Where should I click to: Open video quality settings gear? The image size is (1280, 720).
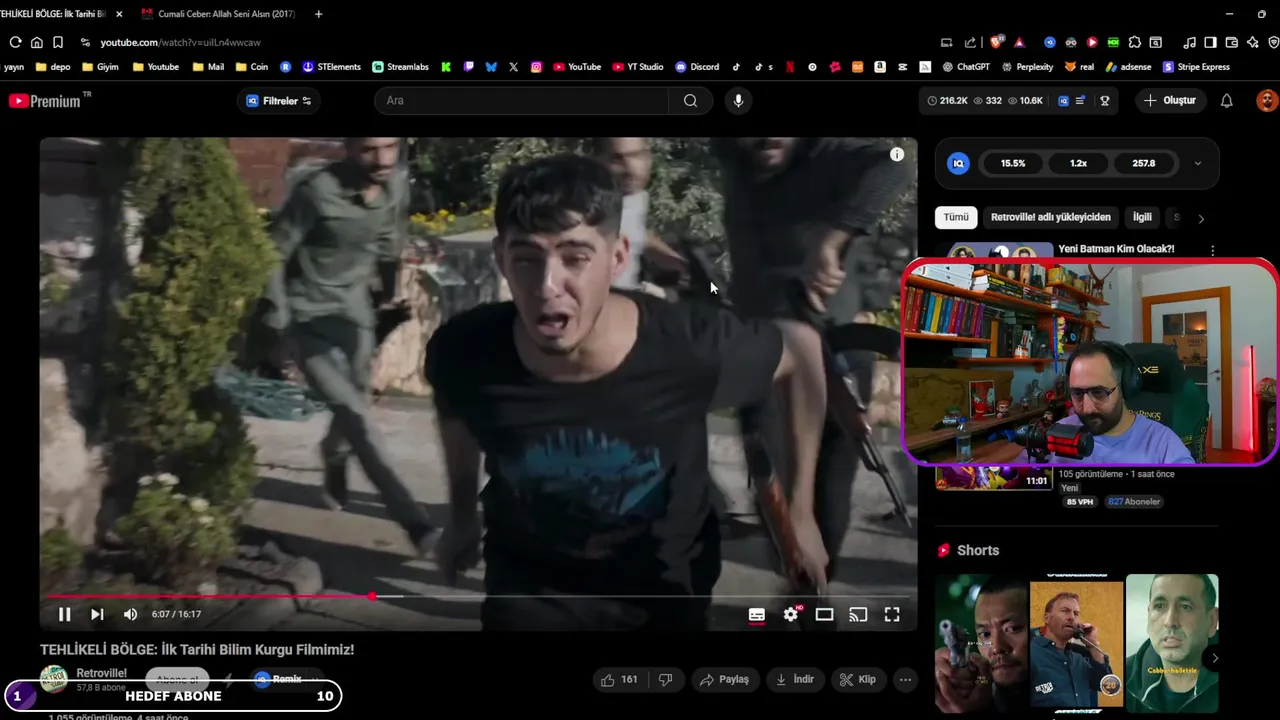coord(791,615)
